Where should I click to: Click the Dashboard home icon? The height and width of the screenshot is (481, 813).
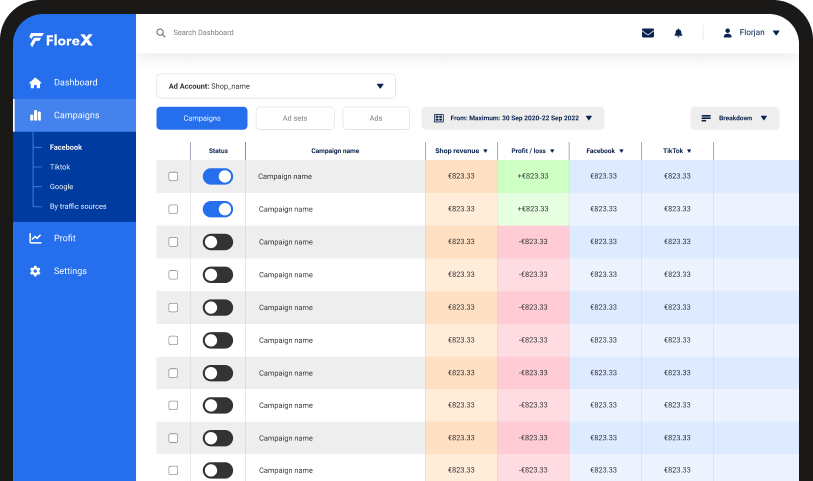click(36, 83)
